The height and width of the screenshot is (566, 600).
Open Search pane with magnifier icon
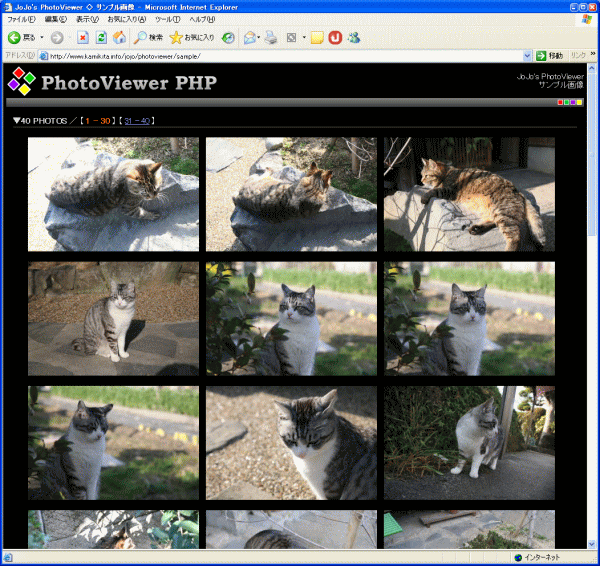[x=148, y=38]
